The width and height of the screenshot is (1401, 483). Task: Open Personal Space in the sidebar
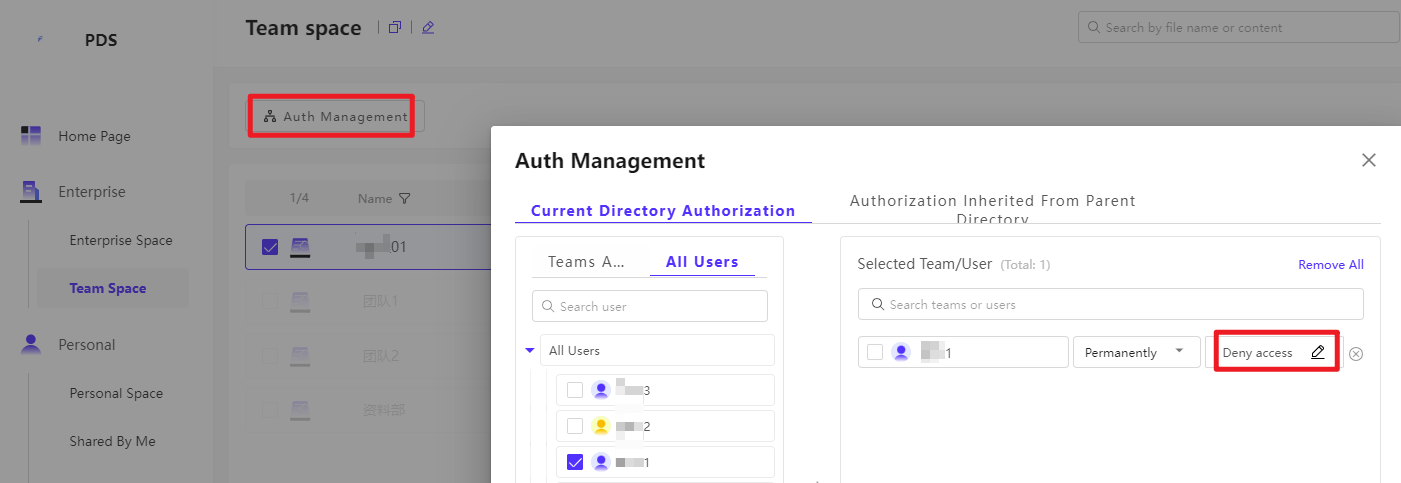point(116,393)
